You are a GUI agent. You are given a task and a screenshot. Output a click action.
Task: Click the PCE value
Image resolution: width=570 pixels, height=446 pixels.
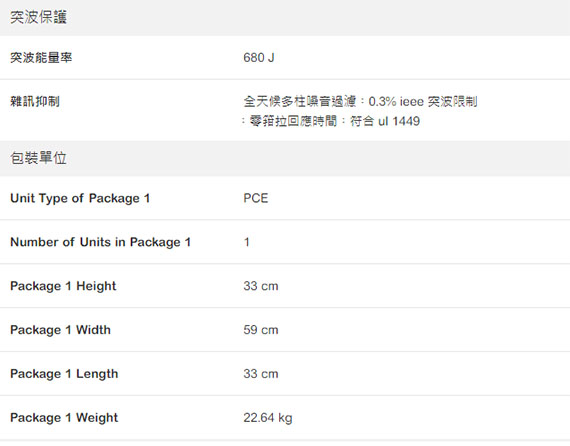(x=256, y=198)
